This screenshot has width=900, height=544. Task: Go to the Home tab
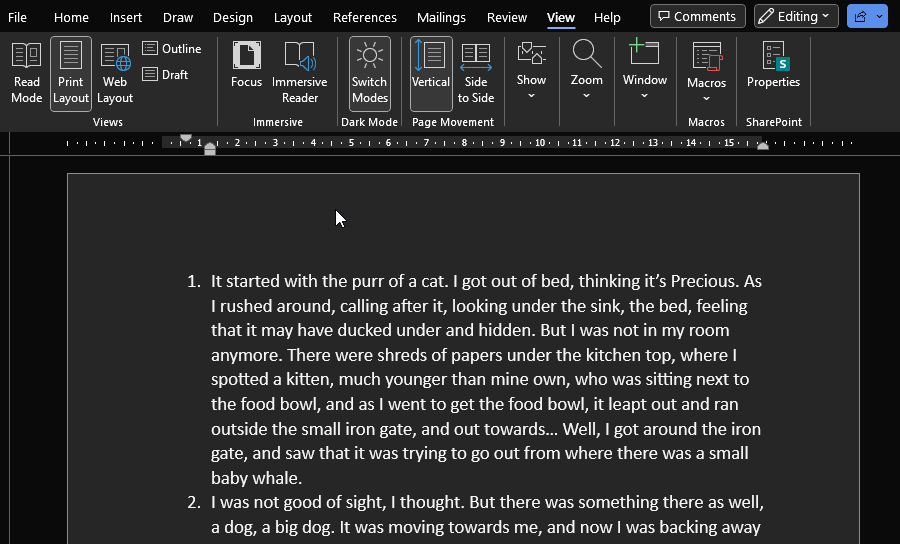click(x=71, y=17)
